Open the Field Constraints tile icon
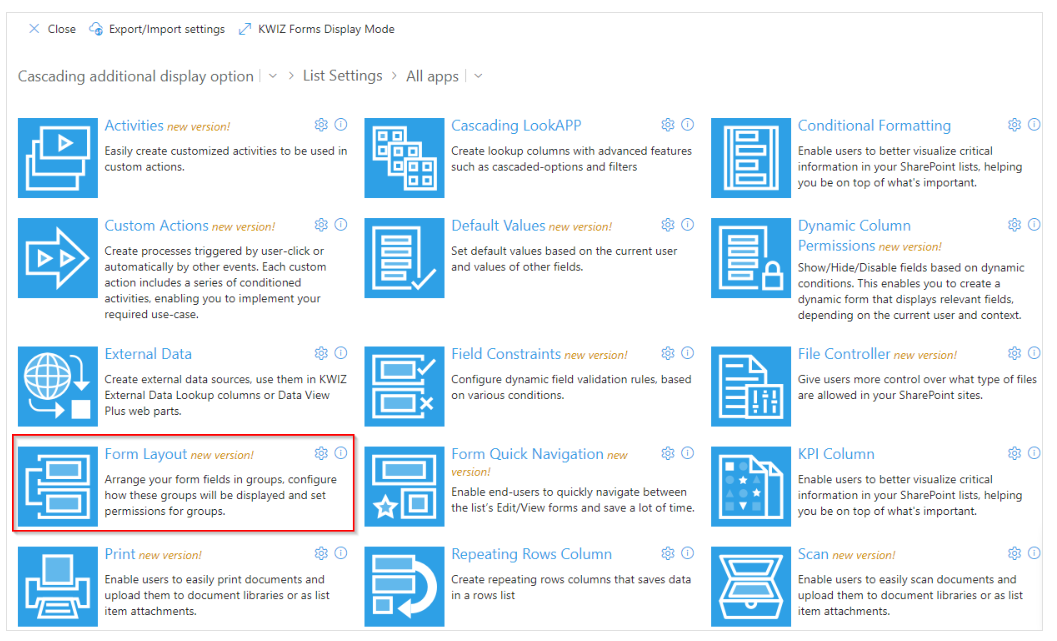 [404, 386]
